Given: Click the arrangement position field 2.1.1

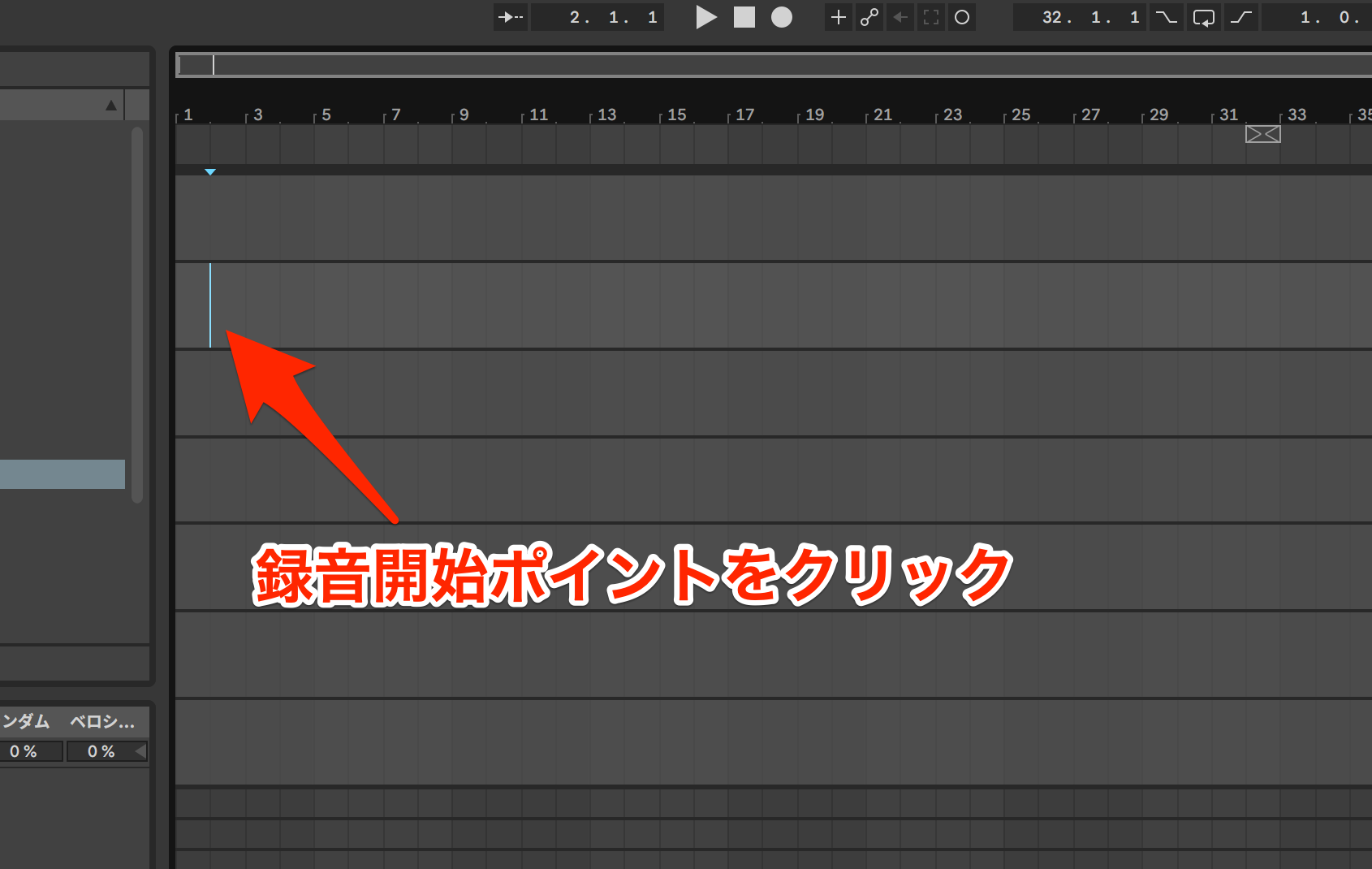Looking at the screenshot, I should (x=598, y=17).
